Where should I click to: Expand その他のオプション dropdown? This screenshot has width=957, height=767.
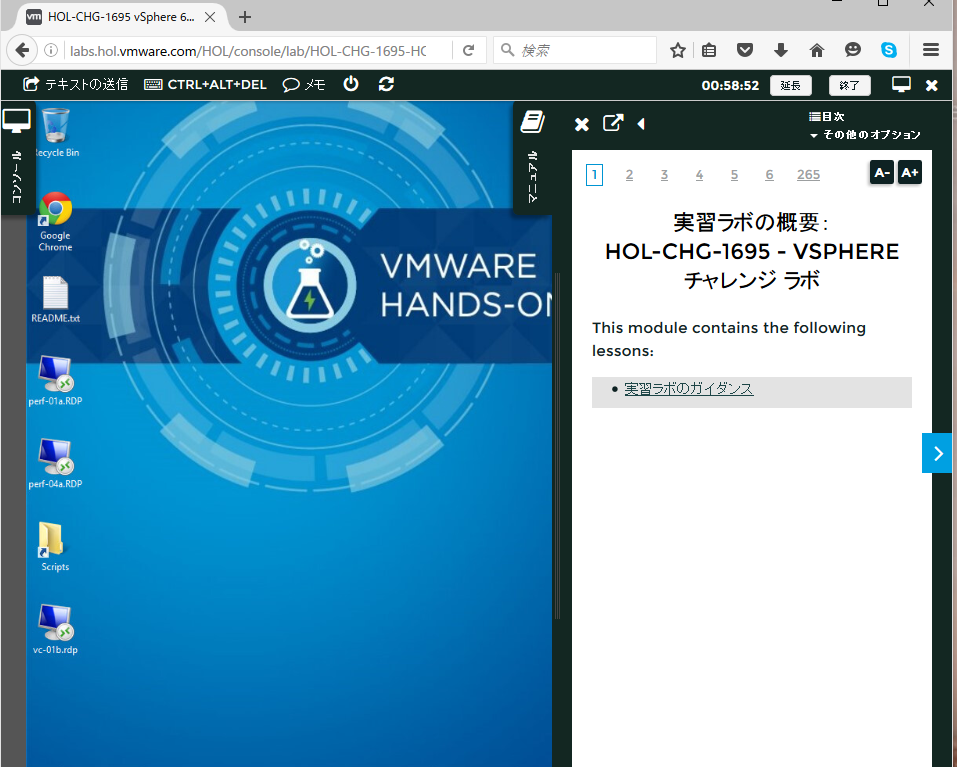click(x=865, y=135)
